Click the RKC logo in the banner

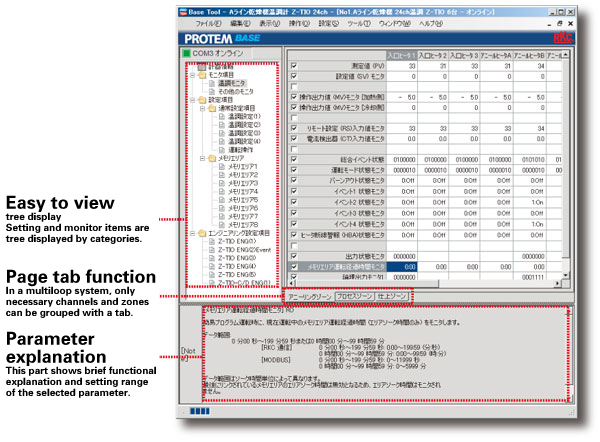click(x=563, y=38)
